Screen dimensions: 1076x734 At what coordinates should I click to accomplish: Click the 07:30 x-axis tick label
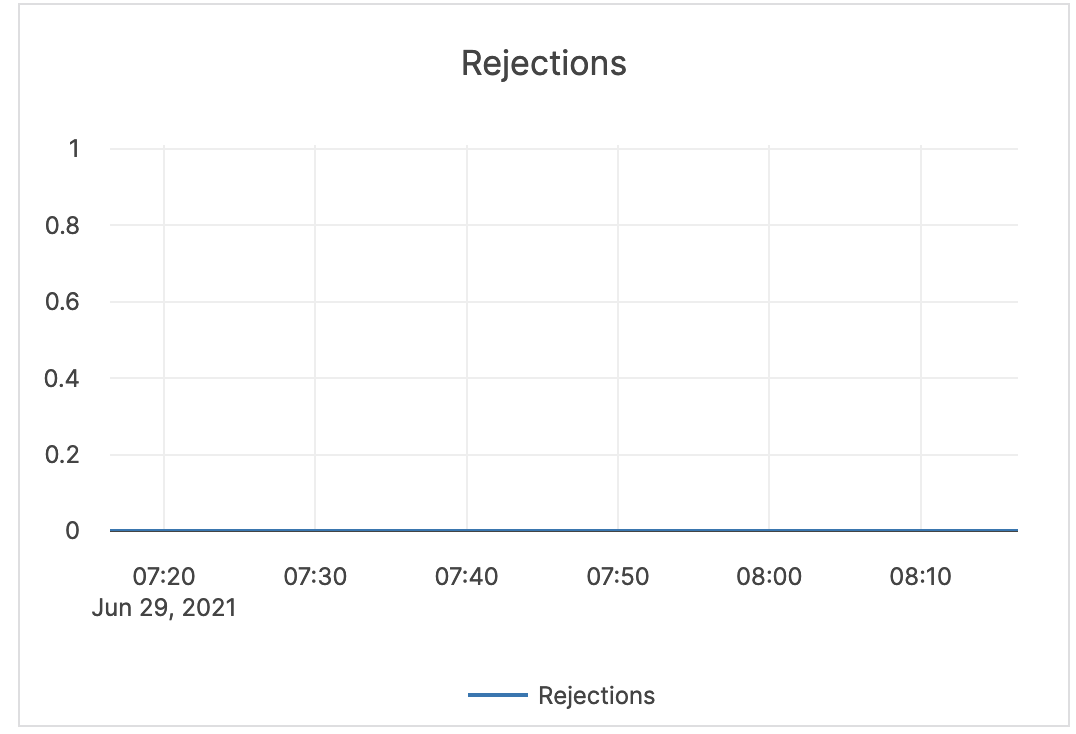point(315,577)
